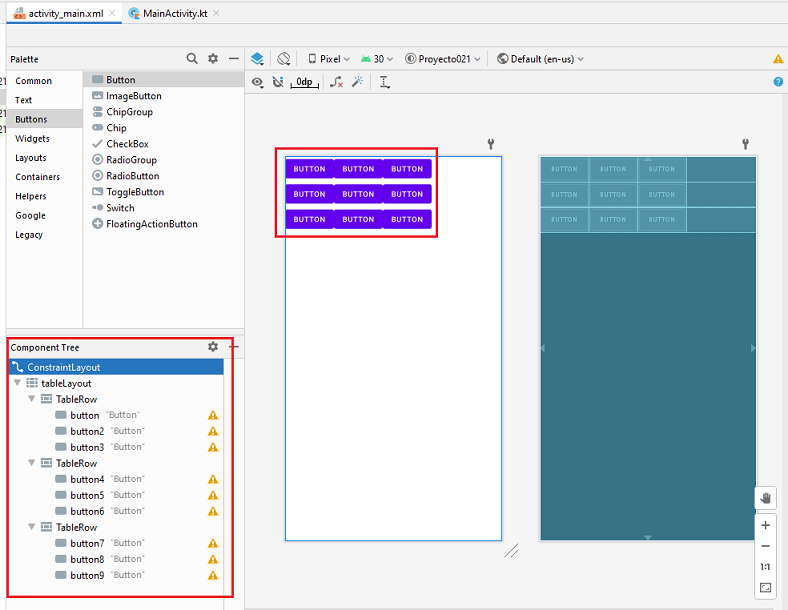
Task: Set zoom to 1:1
Action: (765, 567)
